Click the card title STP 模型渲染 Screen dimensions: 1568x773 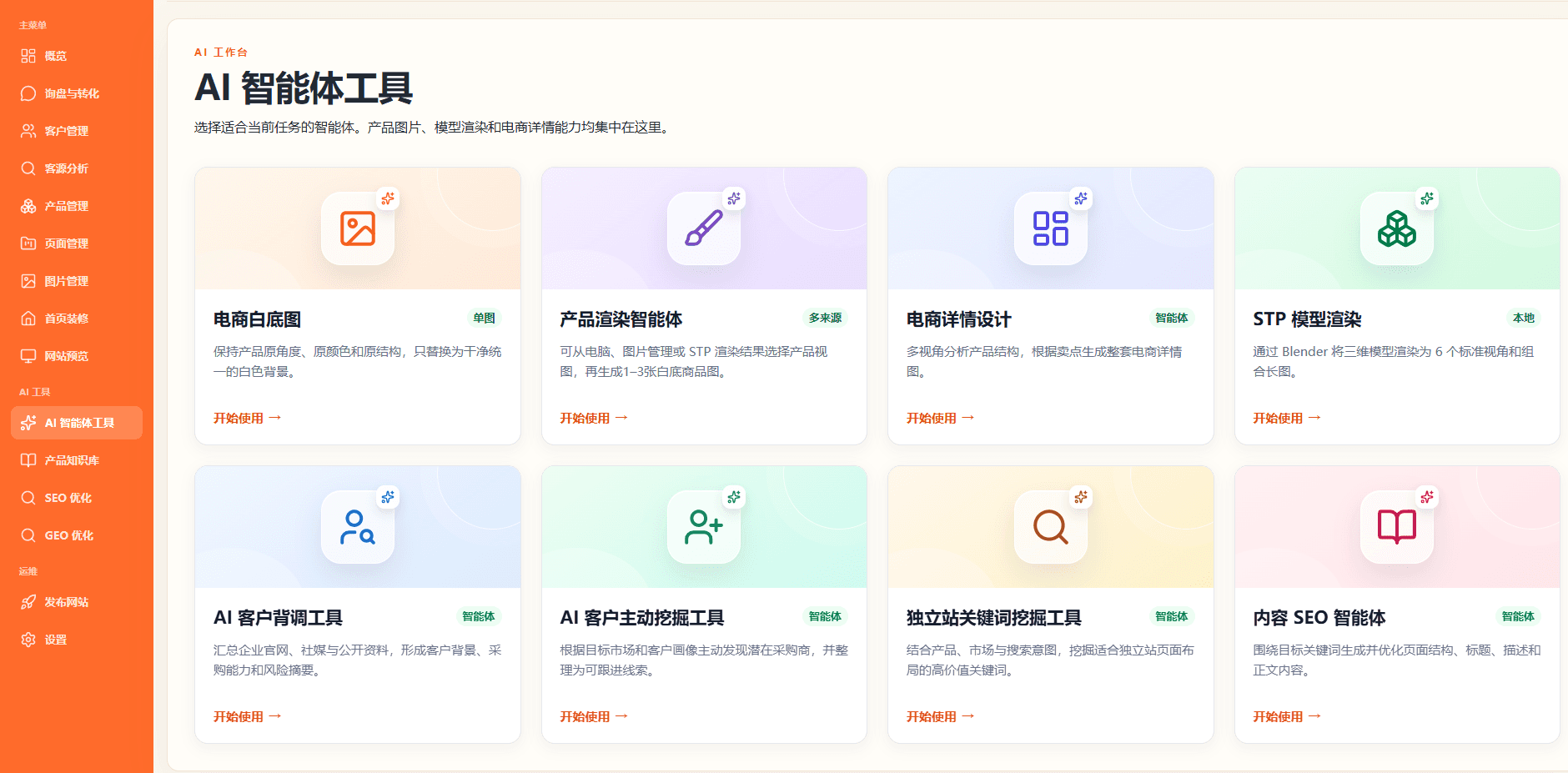pyautogui.click(x=1307, y=319)
